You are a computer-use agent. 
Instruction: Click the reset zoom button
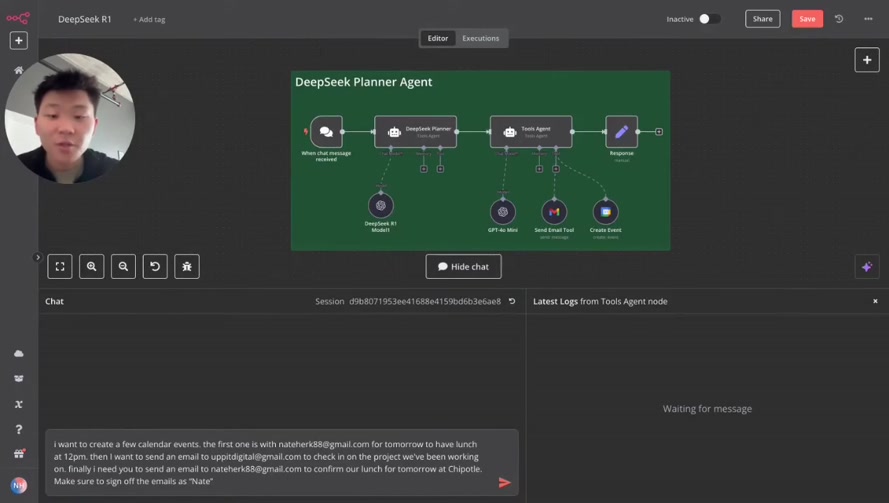[155, 267]
